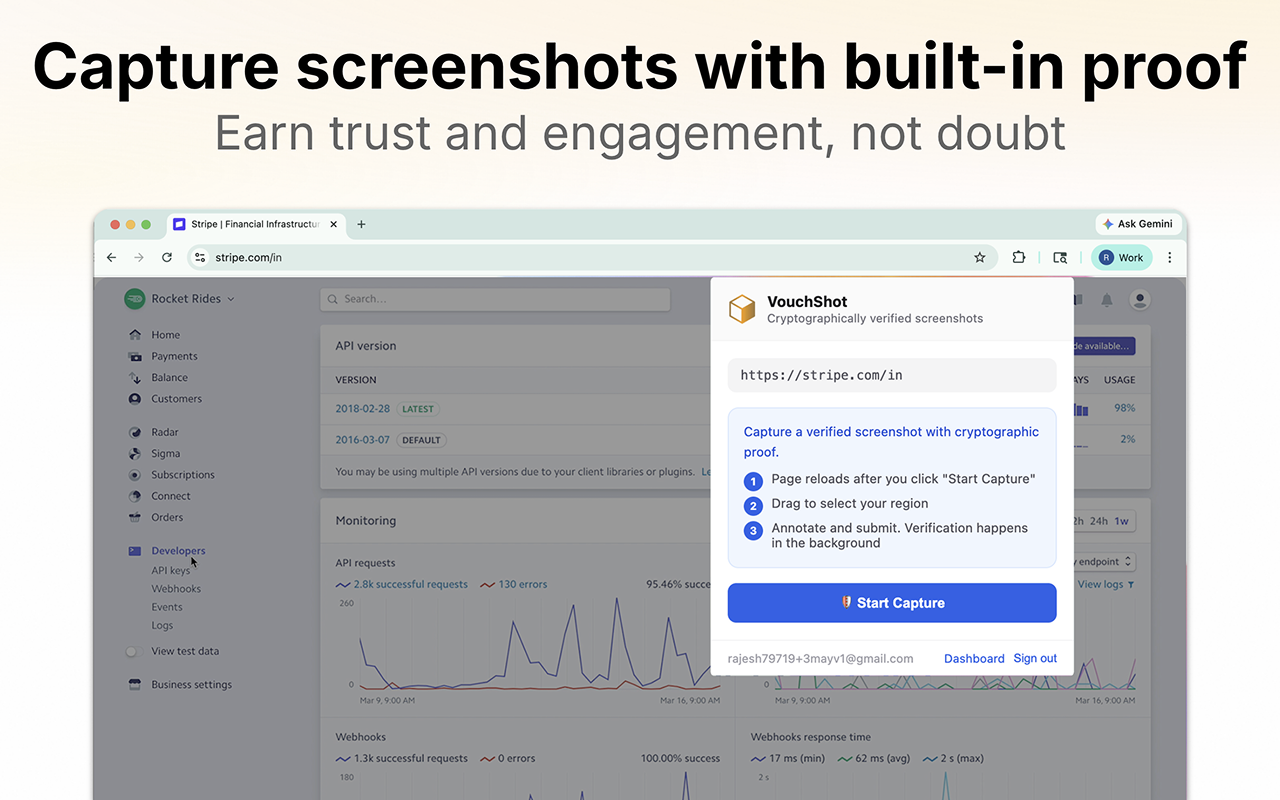Screen dimensions: 1280x800
Task: Open the View logs link
Action: click(x=1106, y=584)
